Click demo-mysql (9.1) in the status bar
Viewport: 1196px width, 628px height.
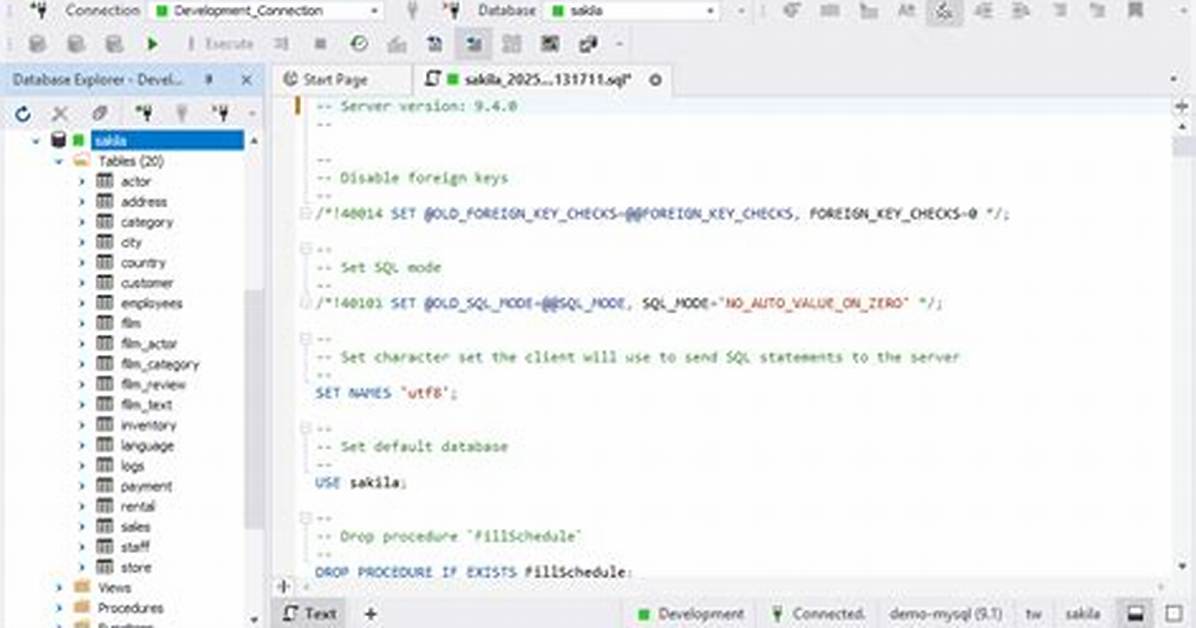coord(945,614)
